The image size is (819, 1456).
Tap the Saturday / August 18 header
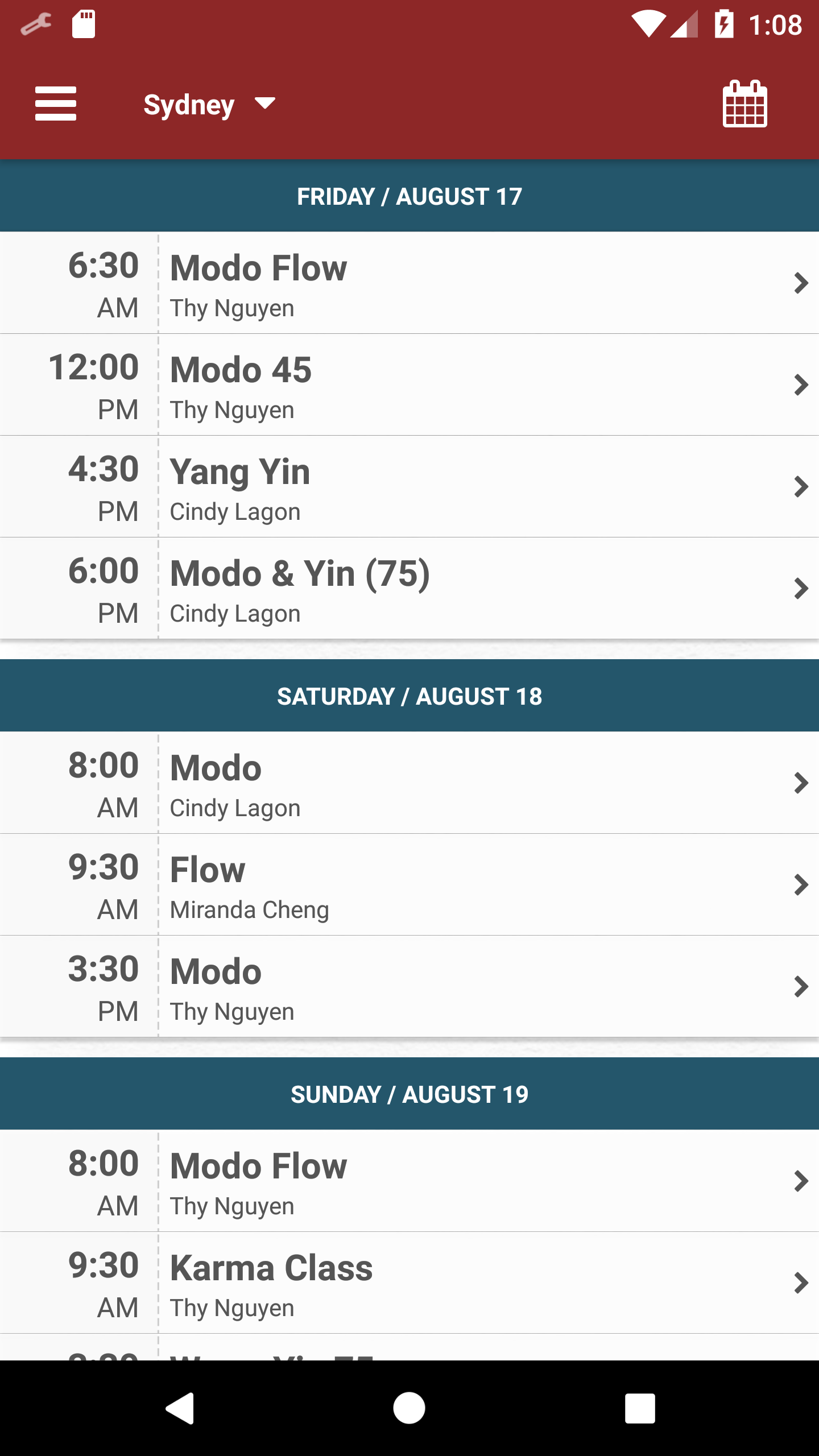click(409, 696)
